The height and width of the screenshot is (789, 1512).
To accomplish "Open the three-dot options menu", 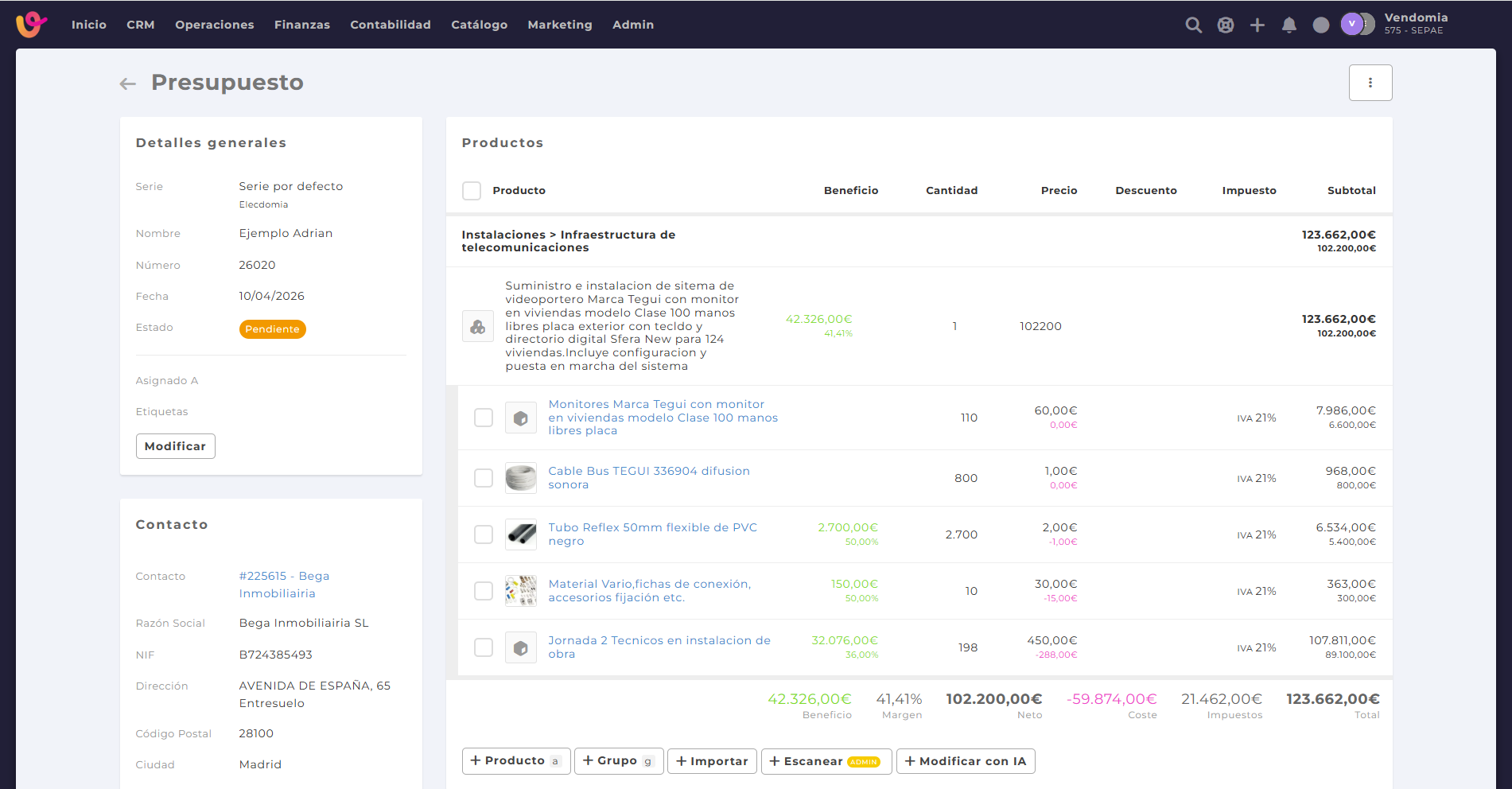I will (1370, 83).
